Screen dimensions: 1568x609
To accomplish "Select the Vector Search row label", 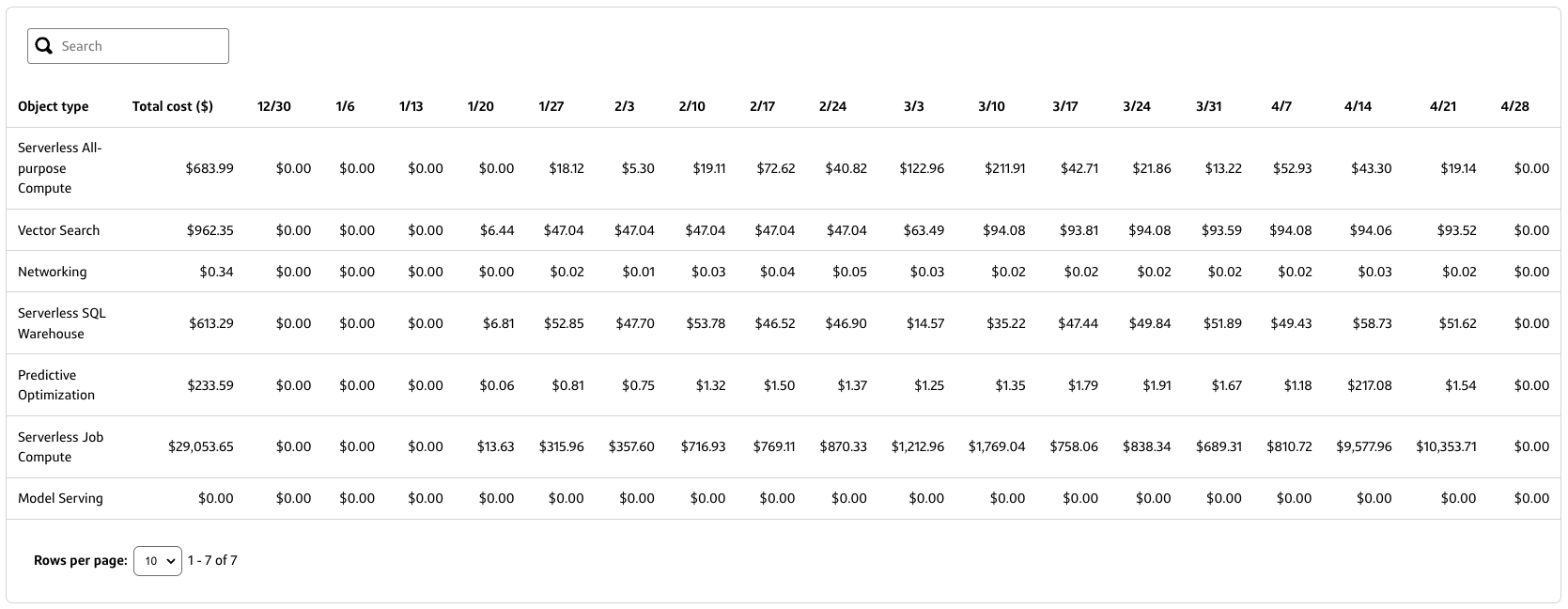I will (x=58, y=230).
